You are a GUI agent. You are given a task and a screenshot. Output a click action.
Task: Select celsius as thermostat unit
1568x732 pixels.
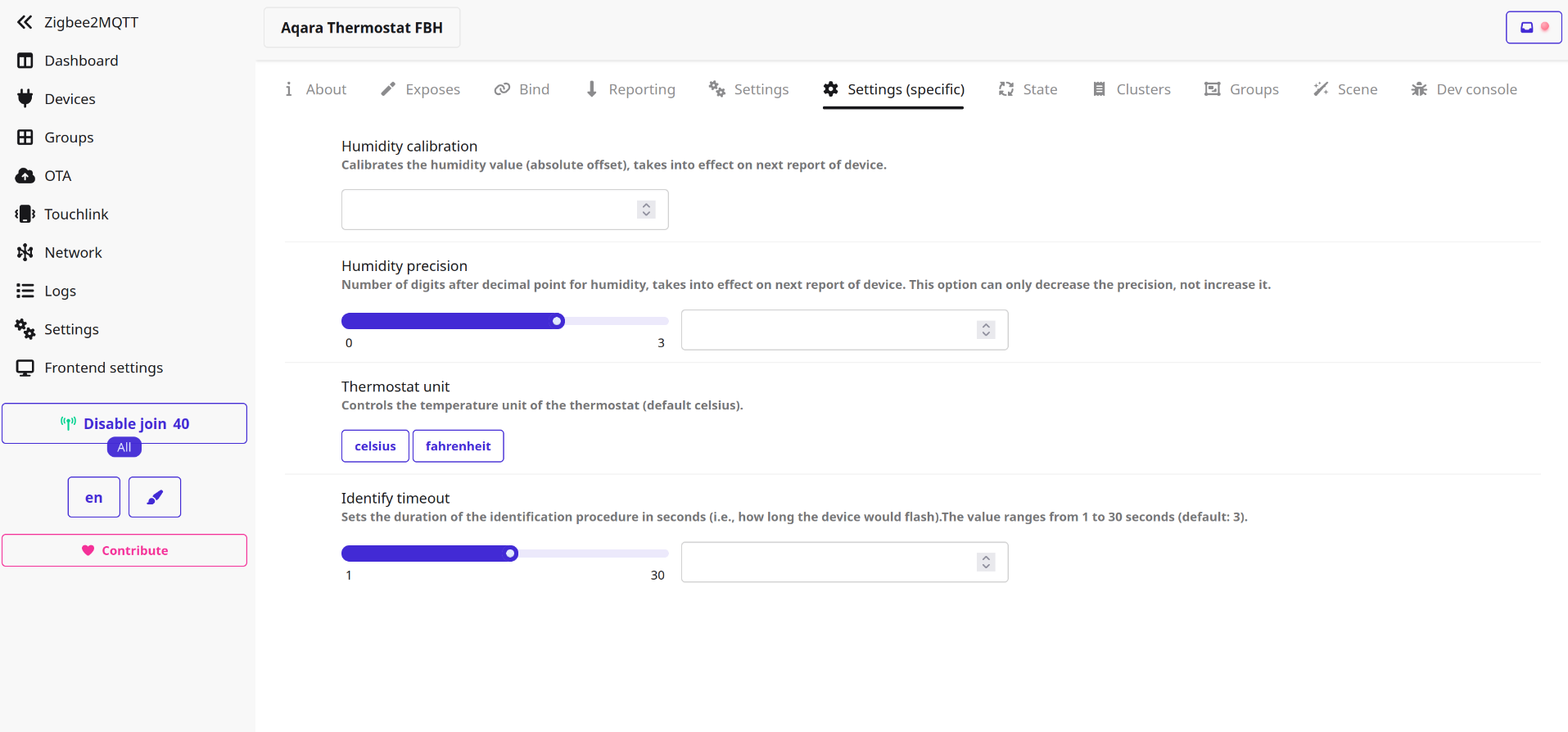[x=375, y=446]
